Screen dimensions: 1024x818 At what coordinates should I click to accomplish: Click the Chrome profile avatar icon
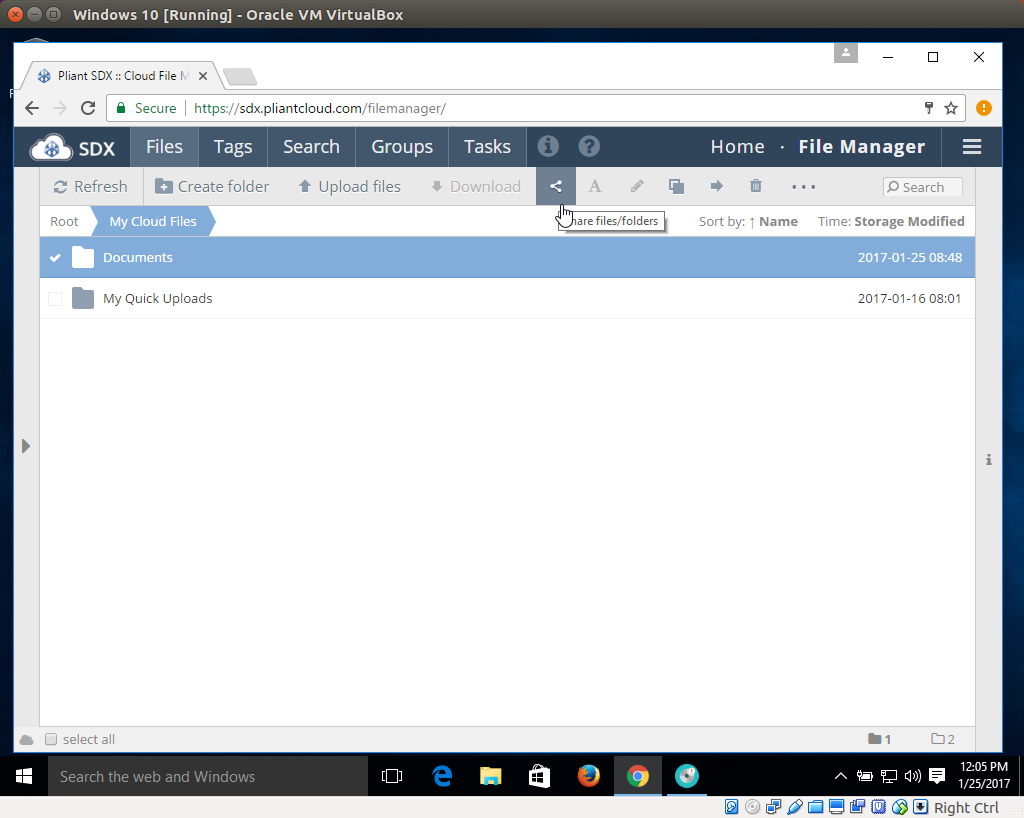point(846,53)
